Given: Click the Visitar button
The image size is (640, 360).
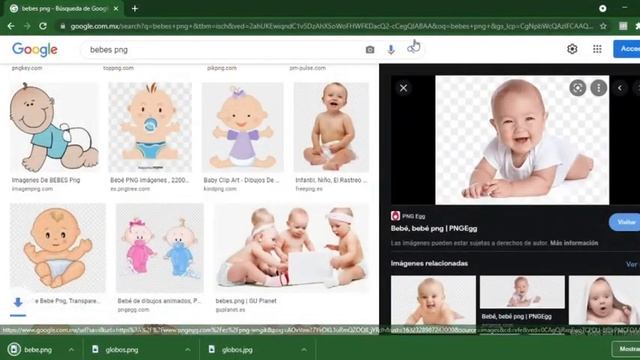Looking at the screenshot, I should [x=624, y=222].
